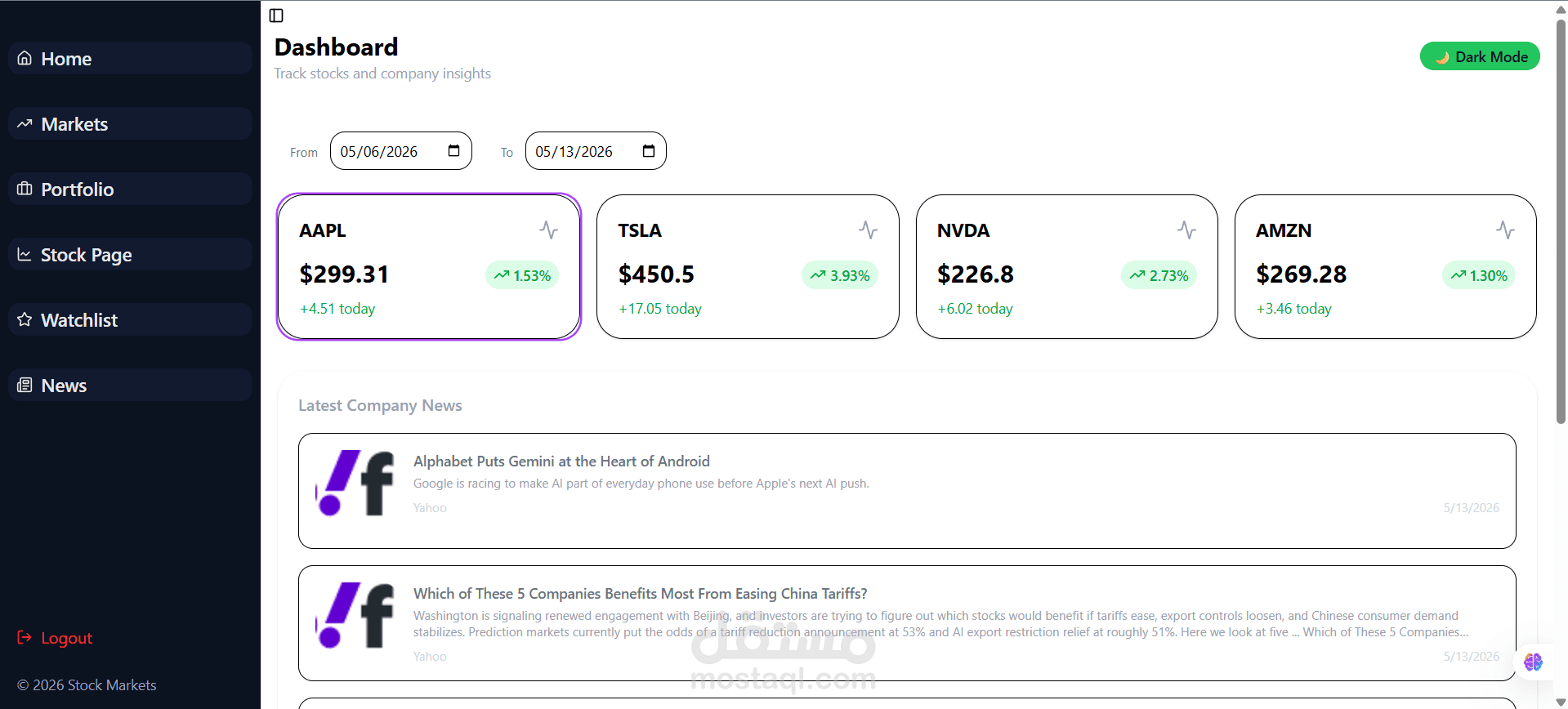Click the scrollbar up arrow
The width and height of the screenshot is (1568, 709).
(1561, 8)
